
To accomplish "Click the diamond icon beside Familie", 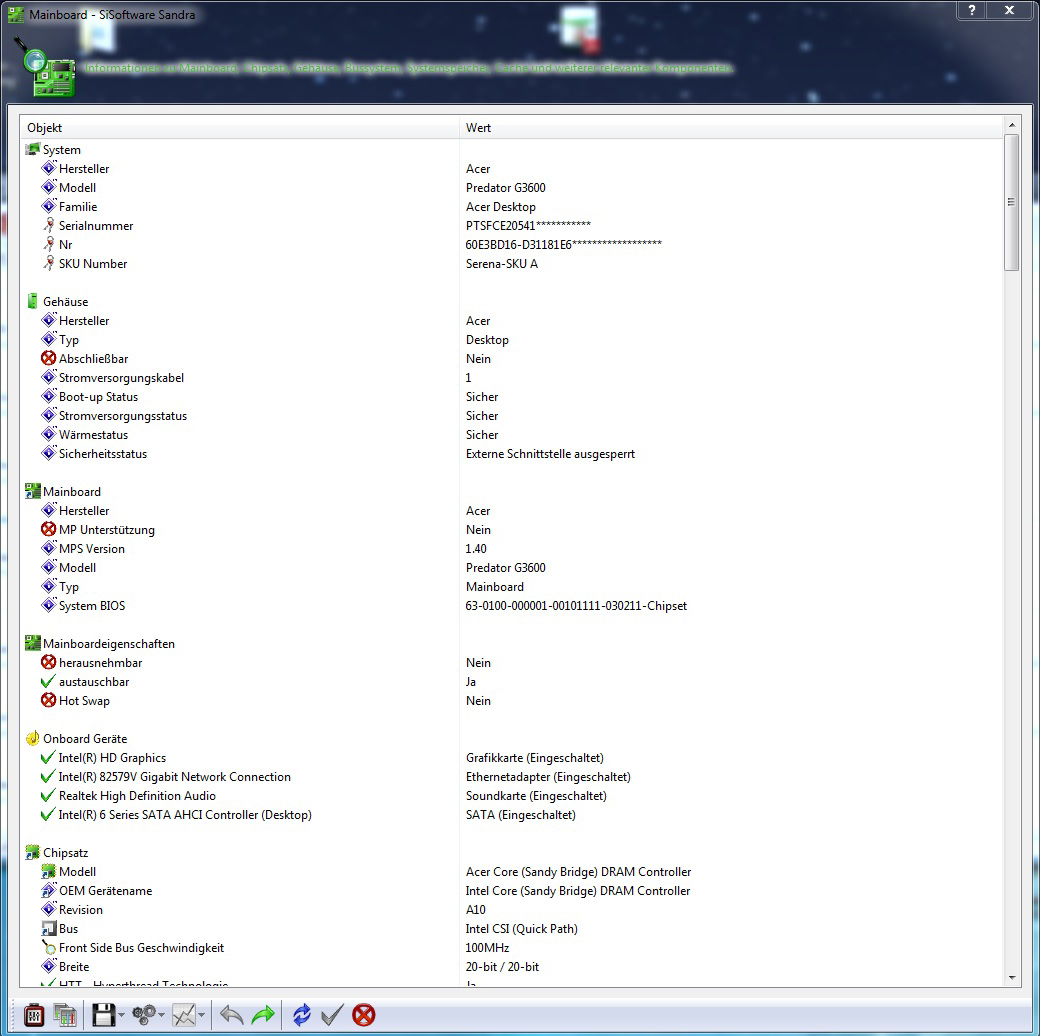I will 48,206.
